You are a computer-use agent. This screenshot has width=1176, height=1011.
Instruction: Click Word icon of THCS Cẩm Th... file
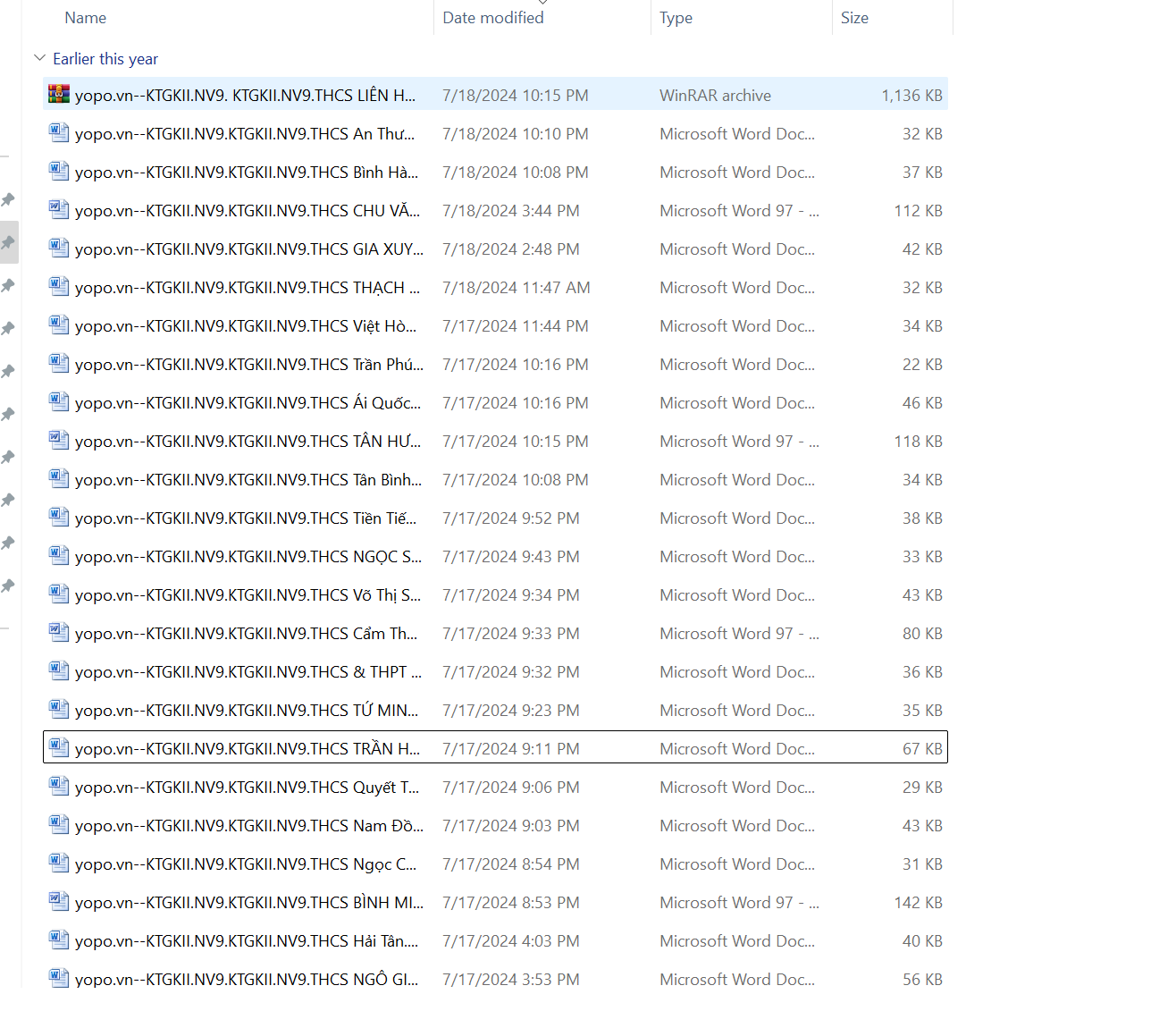point(59,632)
